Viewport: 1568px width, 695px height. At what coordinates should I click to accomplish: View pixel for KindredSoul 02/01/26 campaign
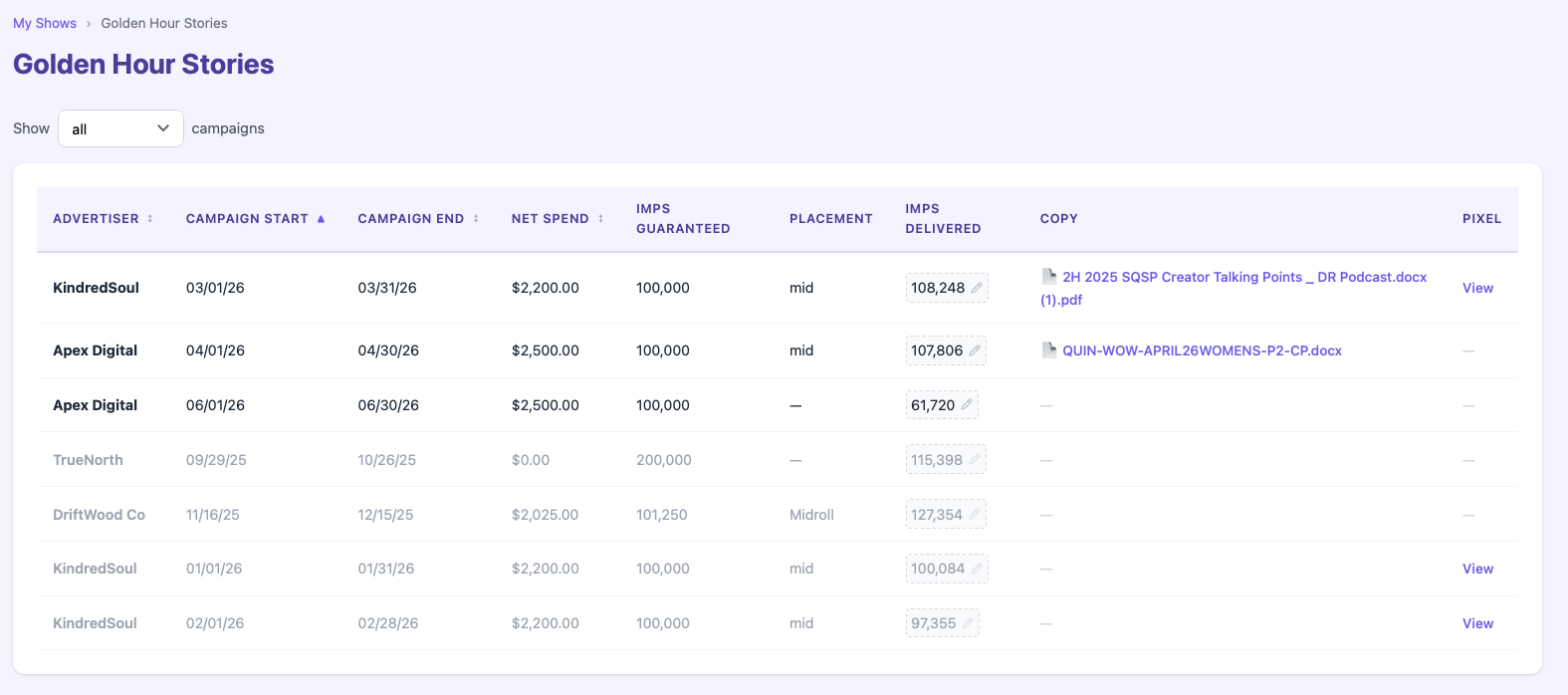(x=1477, y=623)
